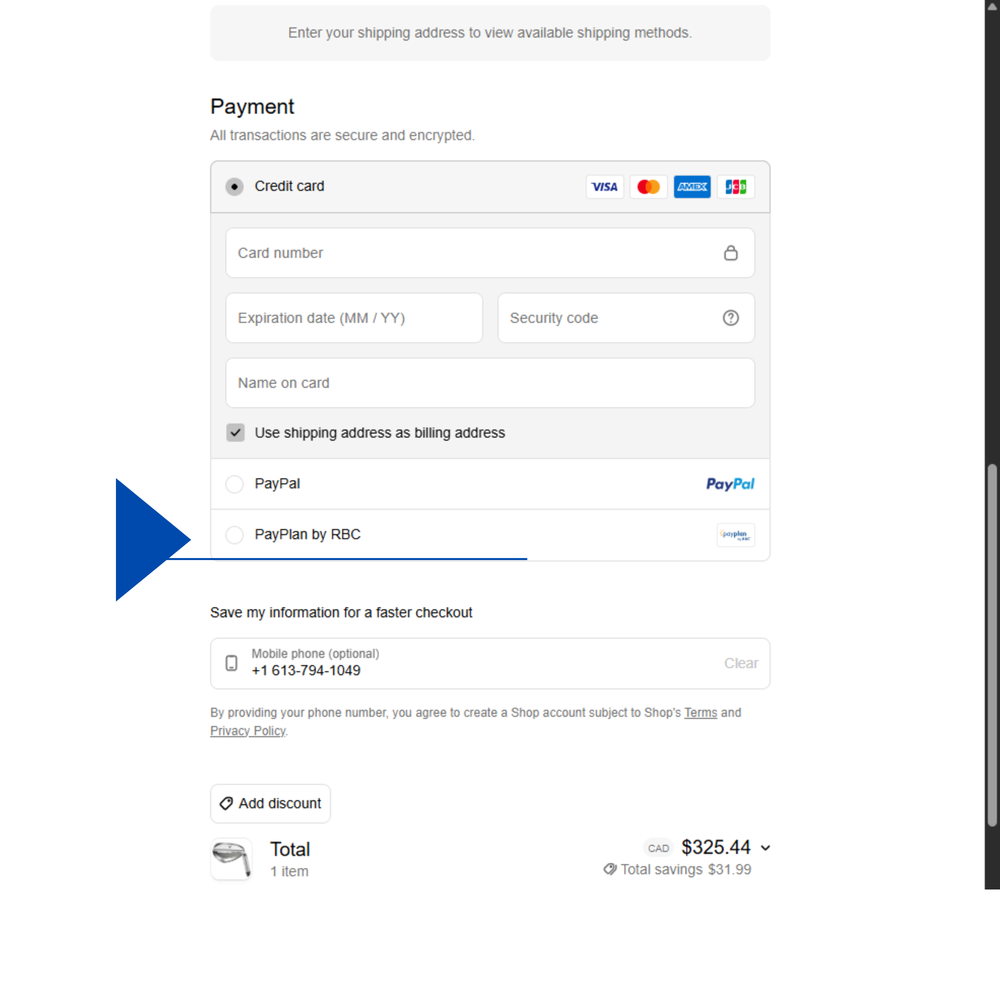Click the lock icon in Card number field
The height and width of the screenshot is (1000, 1000).
click(x=731, y=253)
